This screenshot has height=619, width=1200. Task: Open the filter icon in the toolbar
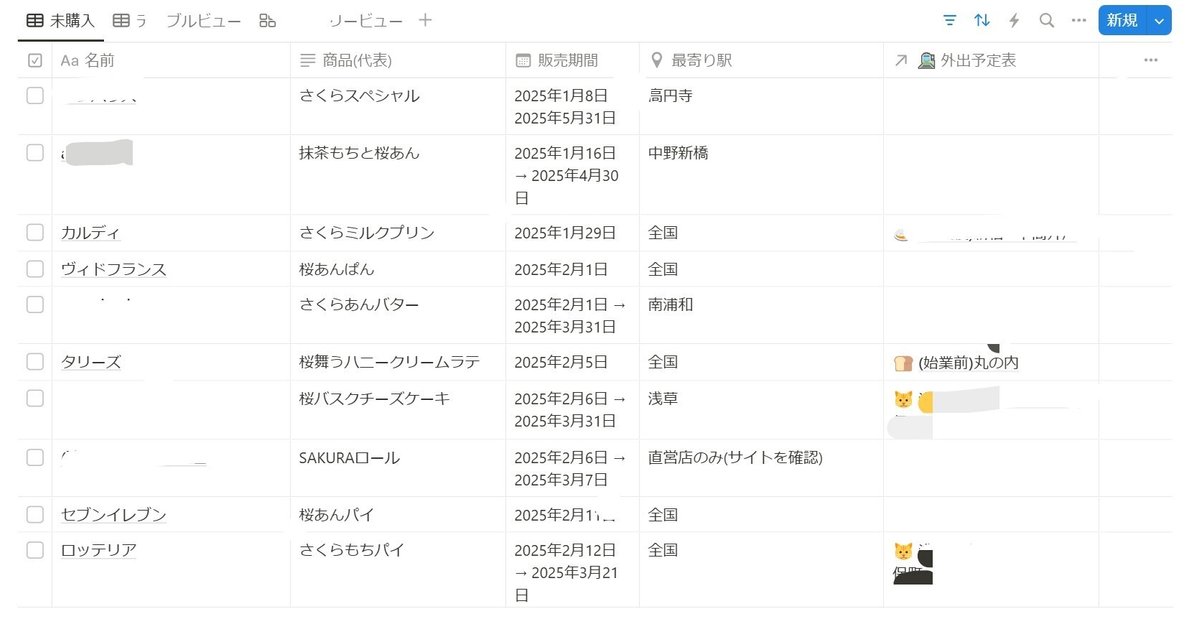click(950, 20)
